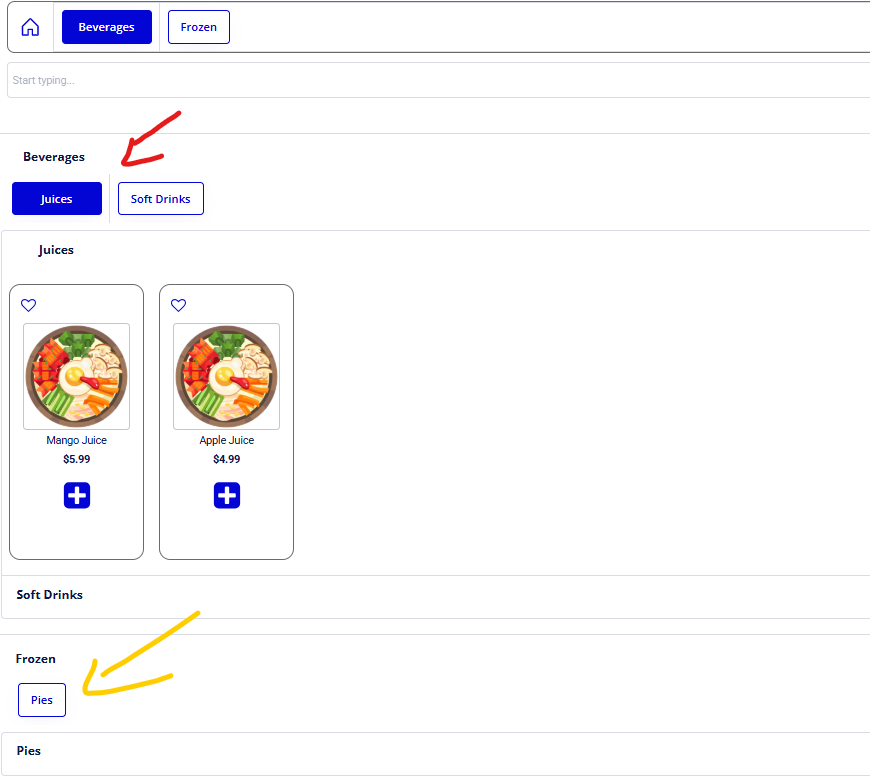Expand the Soft Drinks section
This screenshot has height=782, width=870.
tap(49, 594)
